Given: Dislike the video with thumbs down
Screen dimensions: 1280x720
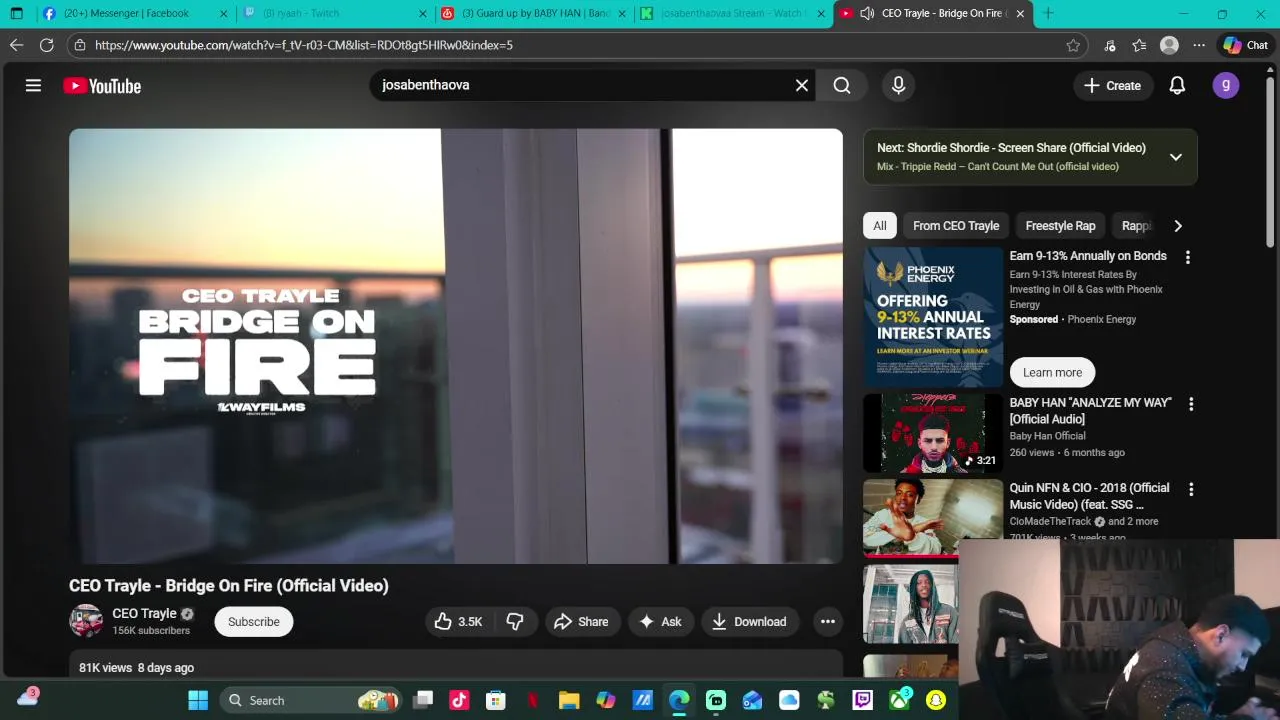Looking at the screenshot, I should [x=514, y=622].
